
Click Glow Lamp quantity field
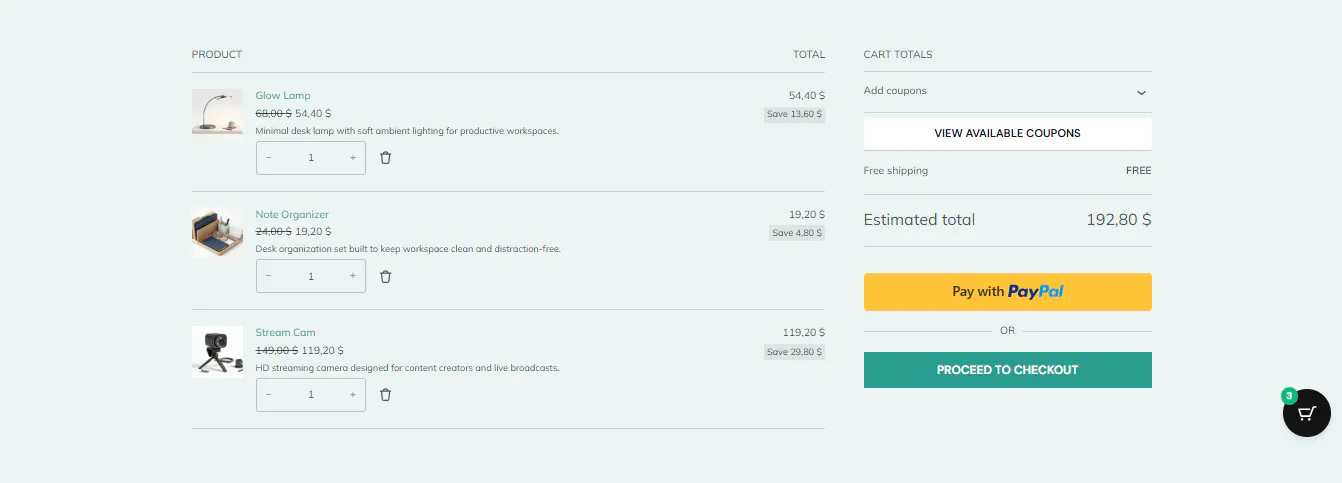click(311, 158)
